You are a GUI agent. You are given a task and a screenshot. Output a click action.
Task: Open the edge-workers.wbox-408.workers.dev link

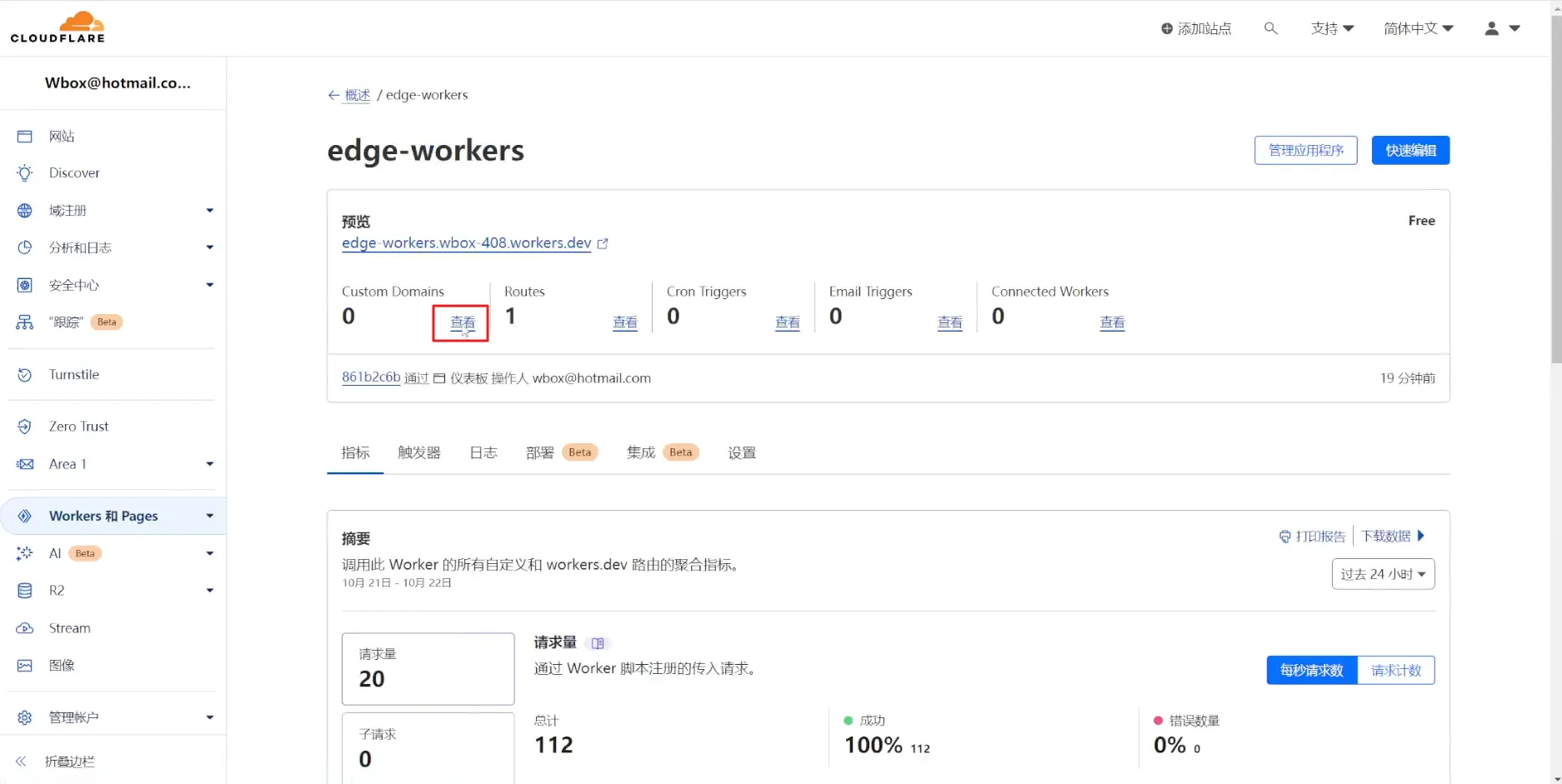[467, 243]
